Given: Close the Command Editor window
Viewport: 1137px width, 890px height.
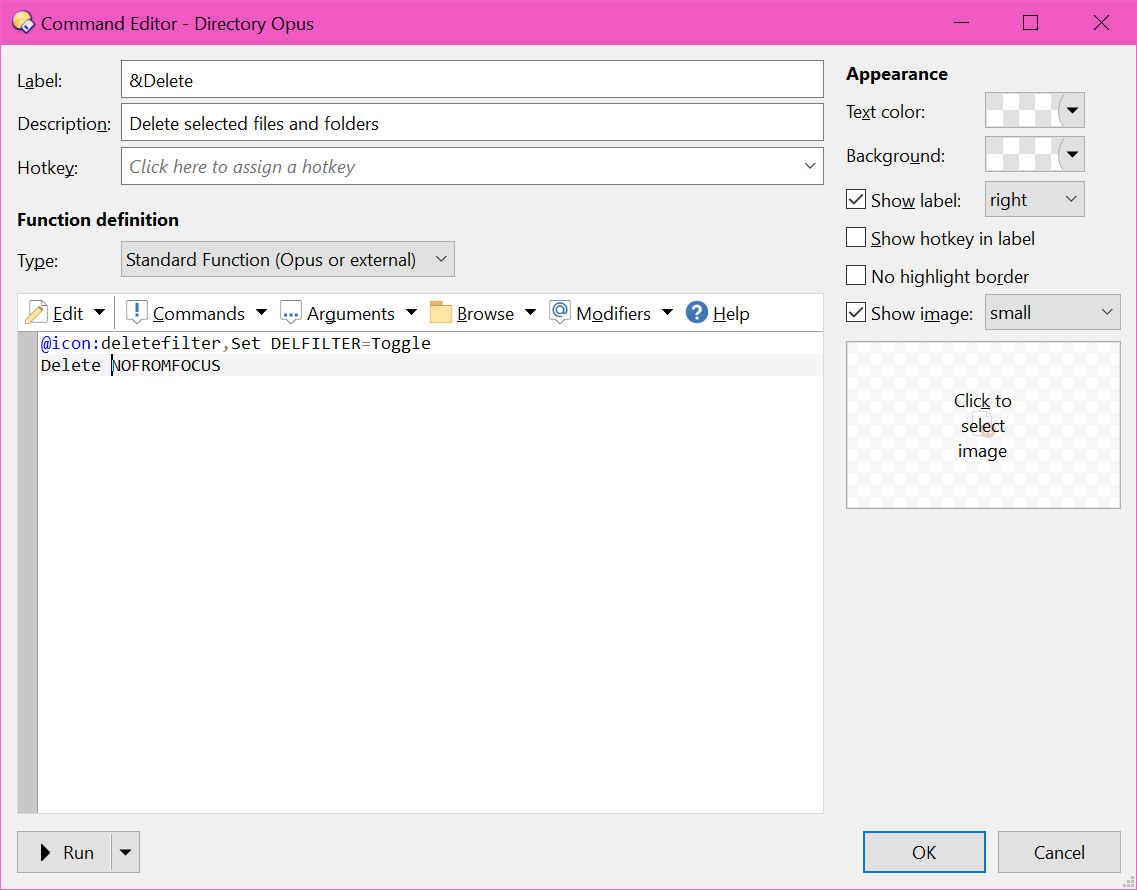Looking at the screenshot, I should pos(1101,22).
